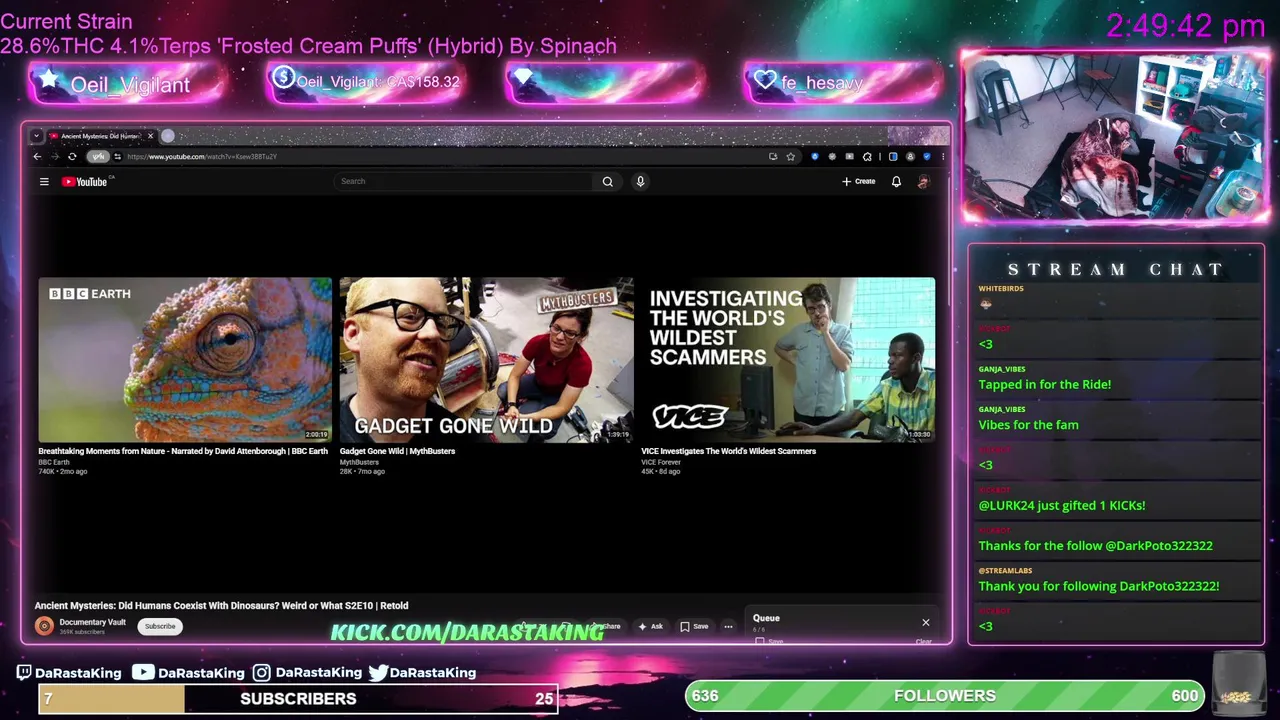Open the BBC Earth chameleon thumbnail

coord(185,360)
